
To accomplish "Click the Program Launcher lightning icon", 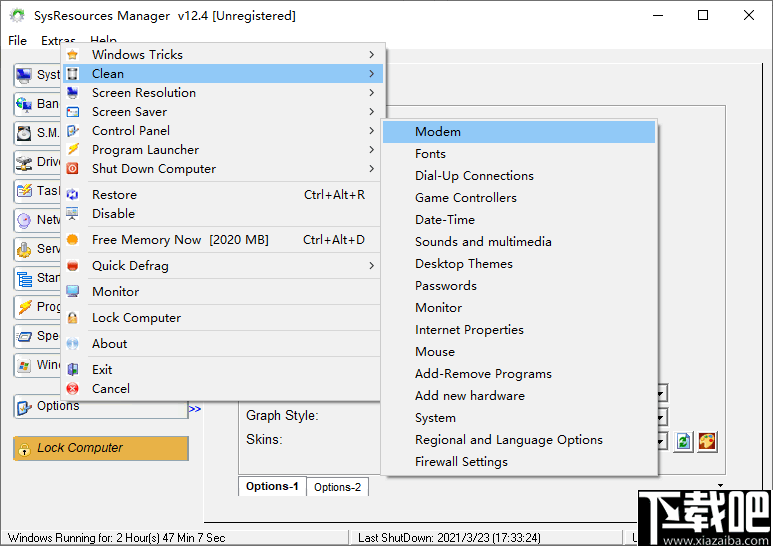I will click(x=72, y=150).
